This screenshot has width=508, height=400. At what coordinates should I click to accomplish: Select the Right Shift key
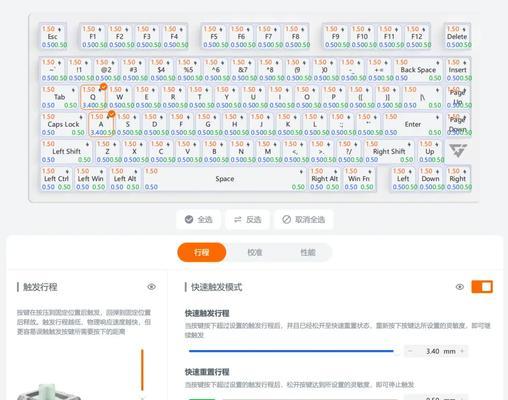coord(389,152)
